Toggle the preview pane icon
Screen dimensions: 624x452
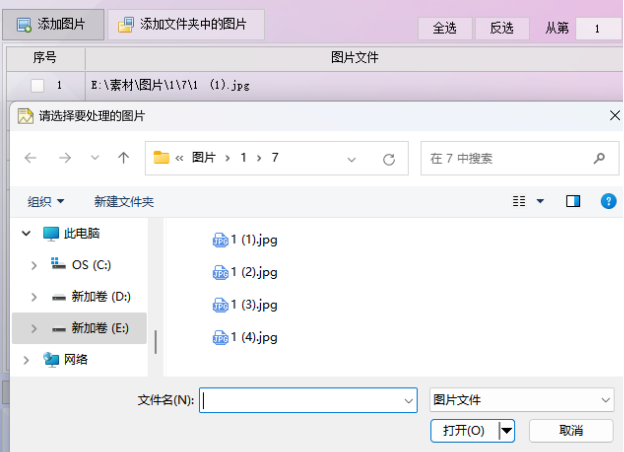coord(573,201)
